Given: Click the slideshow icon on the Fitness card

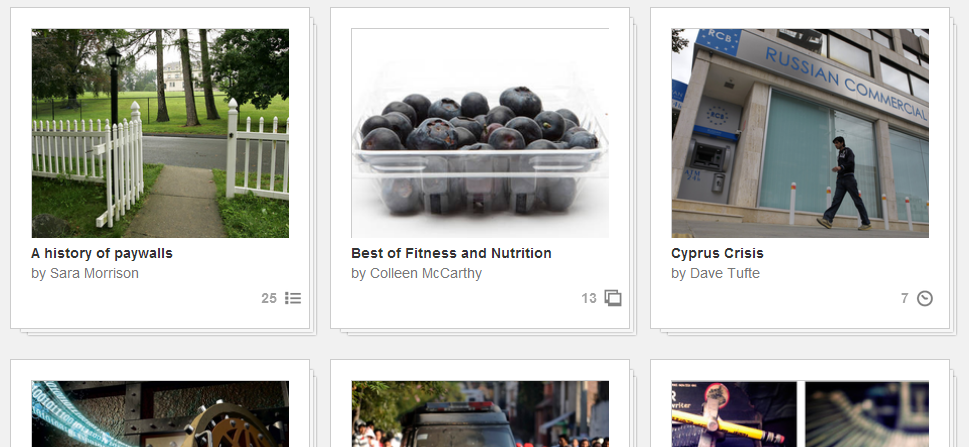Looking at the screenshot, I should point(613,299).
